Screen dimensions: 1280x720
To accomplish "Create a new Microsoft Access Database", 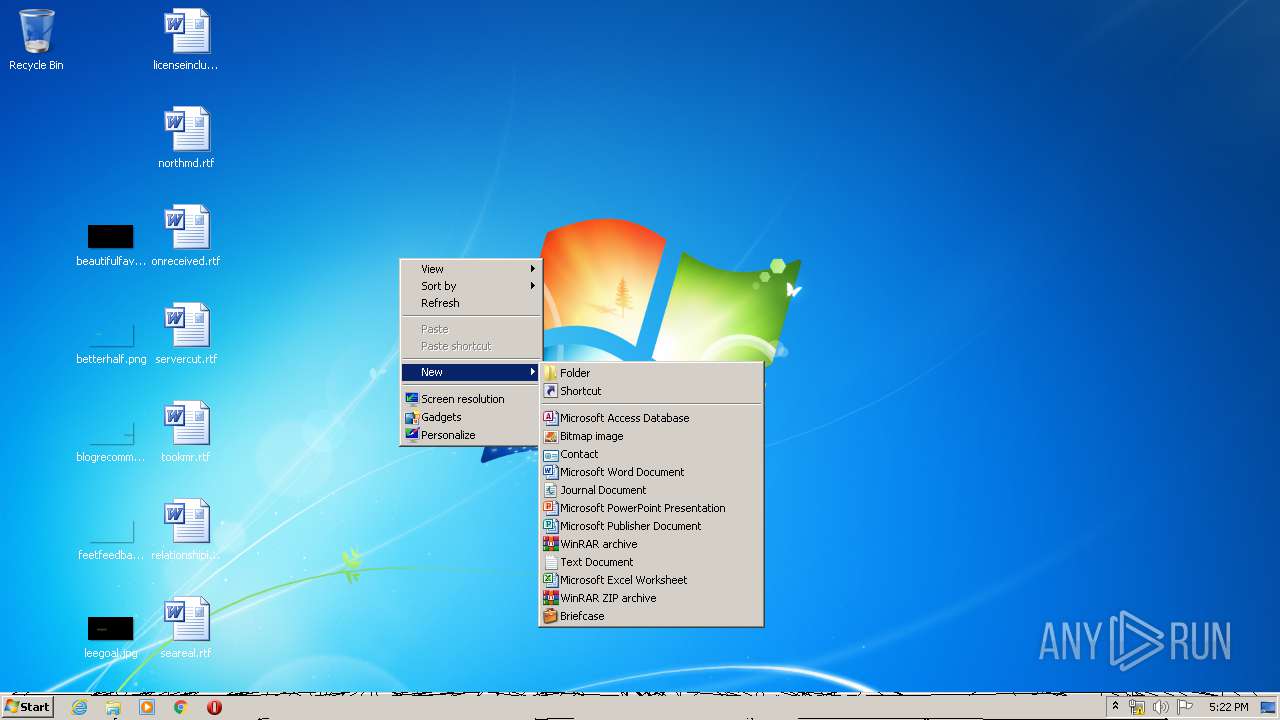I will point(651,418).
